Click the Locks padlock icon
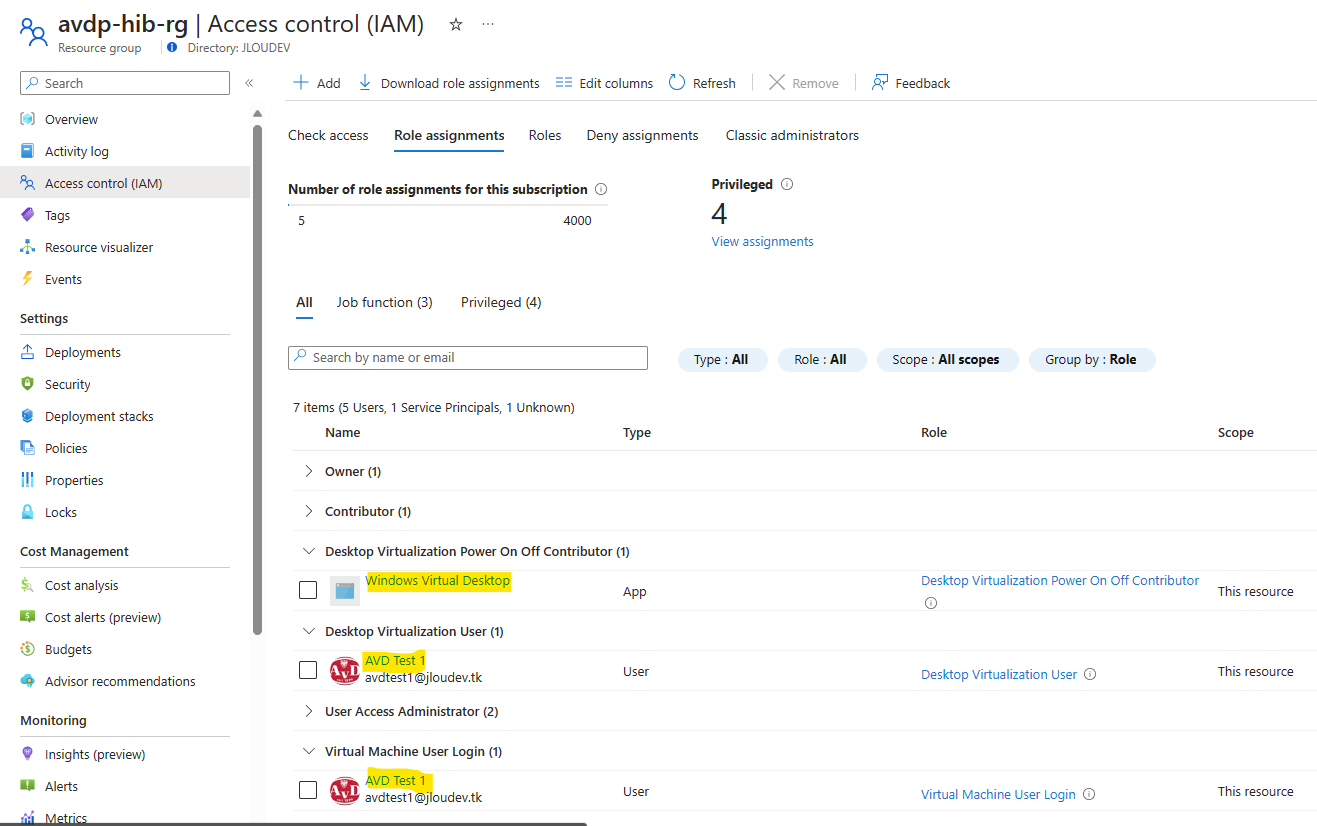The image size is (1317, 826). [x=28, y=512]
